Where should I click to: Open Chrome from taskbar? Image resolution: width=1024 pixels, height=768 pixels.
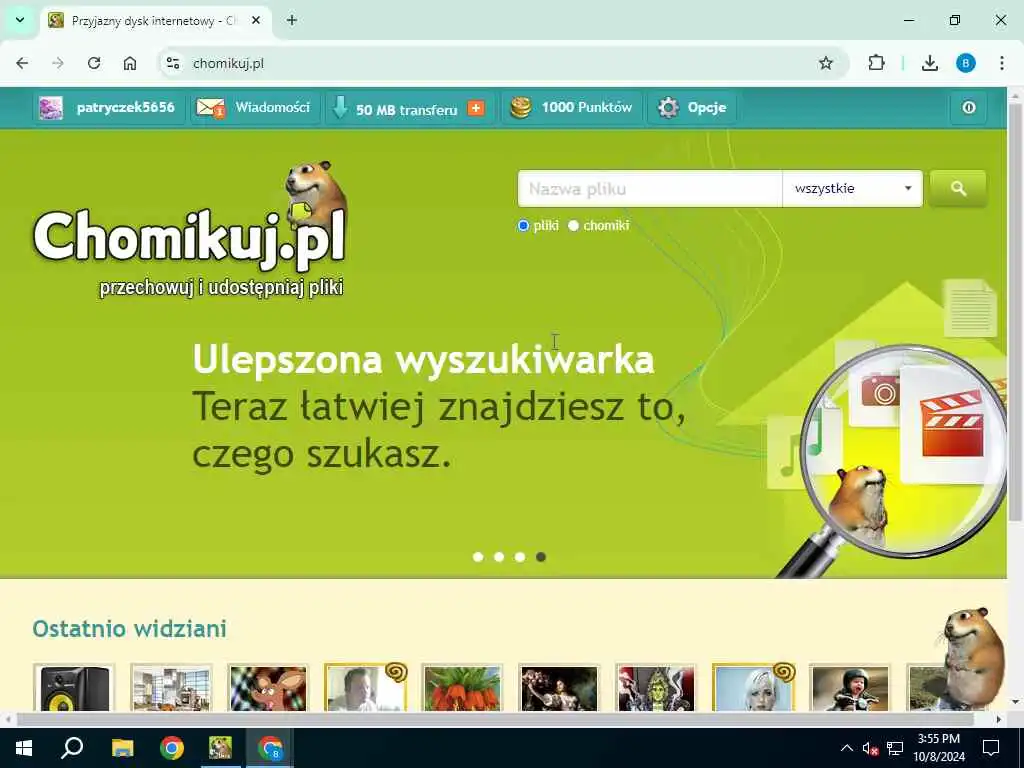click(x=172, y=748)
